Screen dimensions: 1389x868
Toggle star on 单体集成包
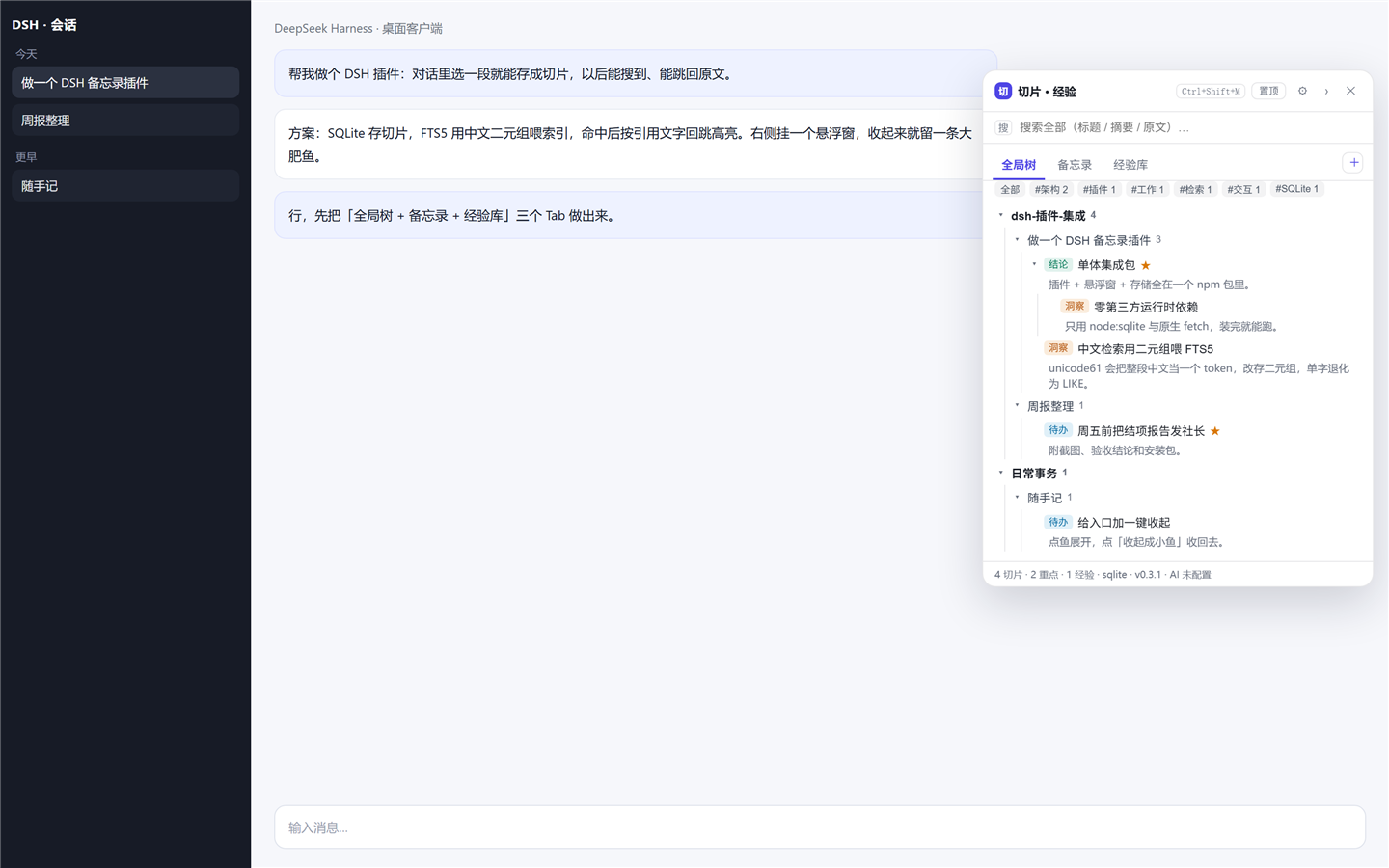(1146, 265)
